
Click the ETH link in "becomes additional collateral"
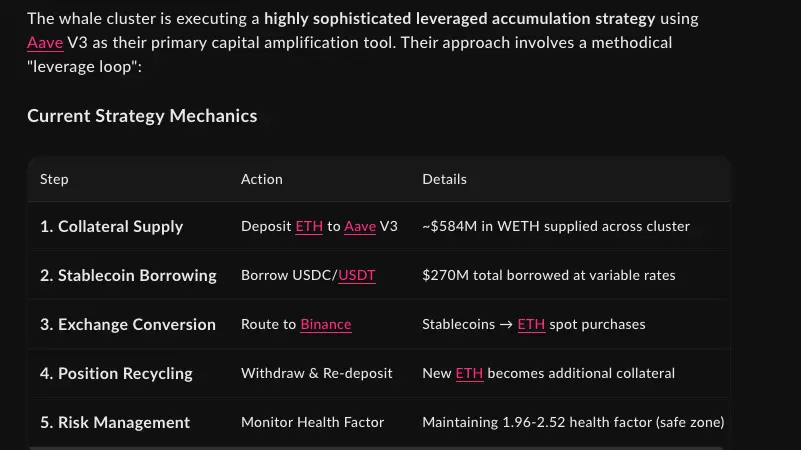(x=469, y=373)
